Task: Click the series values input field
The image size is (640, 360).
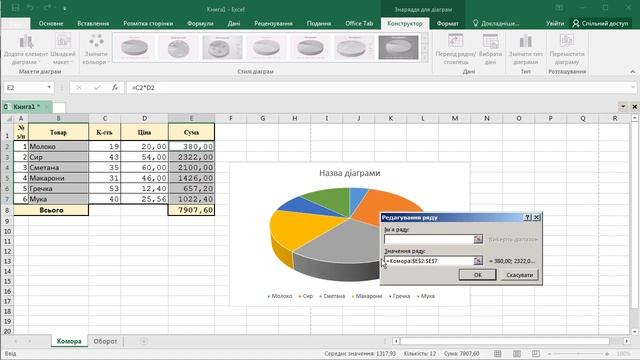Action: [x=429, y=261]
